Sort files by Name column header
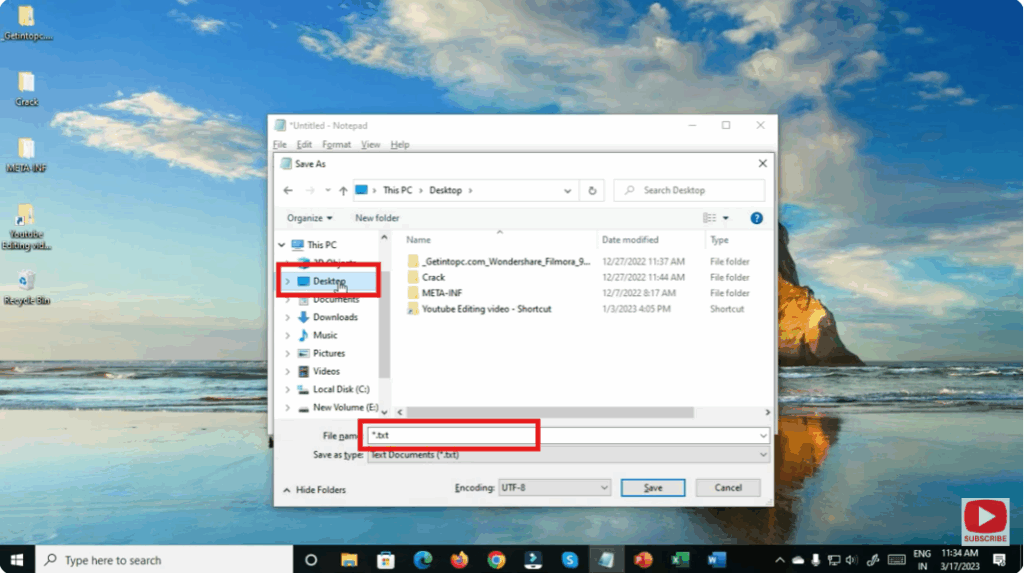Viewport: 1024px width, 573px height. click(418, 240)
